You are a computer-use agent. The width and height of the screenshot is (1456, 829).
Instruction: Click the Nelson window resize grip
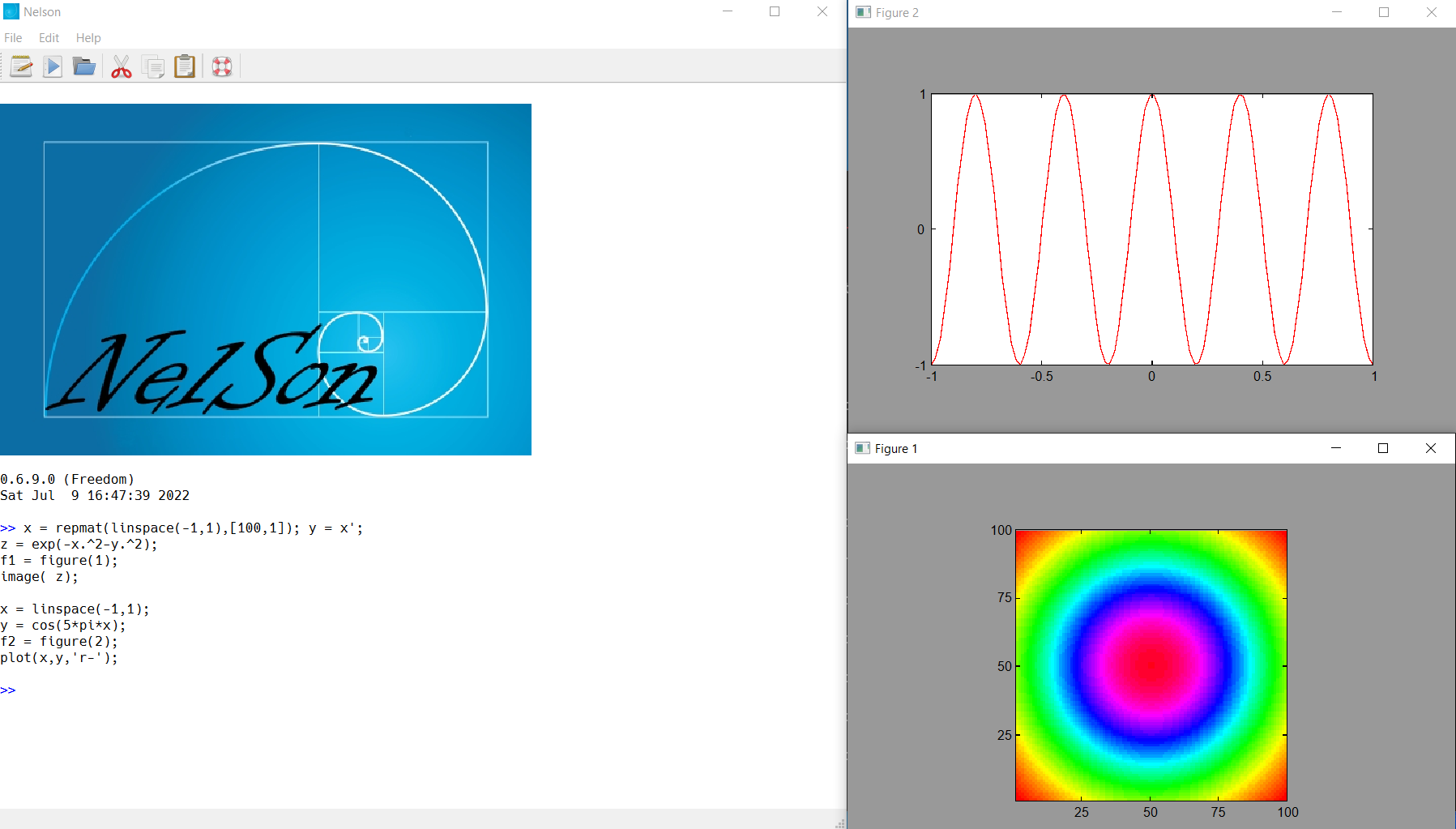click(x=840, y=823)
